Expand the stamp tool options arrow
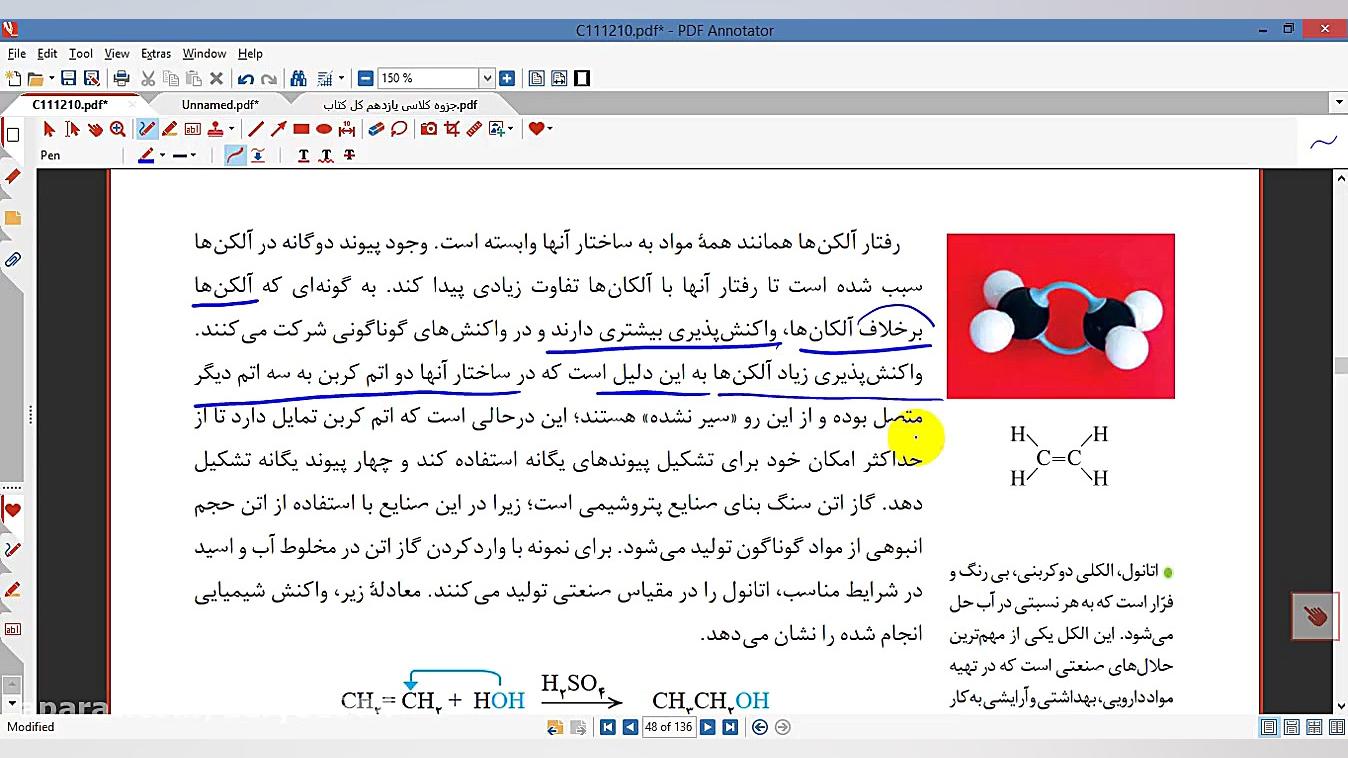The width and height of the screenshot is (1348, 758). pyautogui.click(x=231, y=129)
